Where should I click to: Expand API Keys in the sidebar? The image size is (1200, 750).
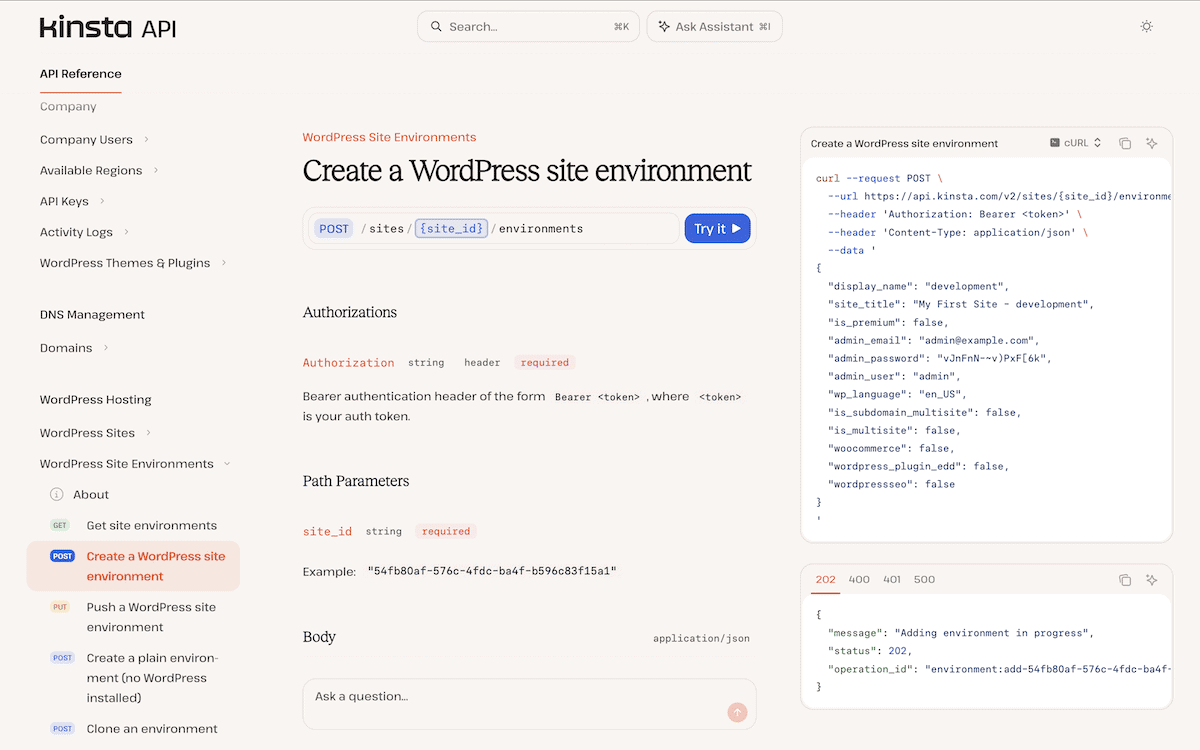[x=103, y=201]
